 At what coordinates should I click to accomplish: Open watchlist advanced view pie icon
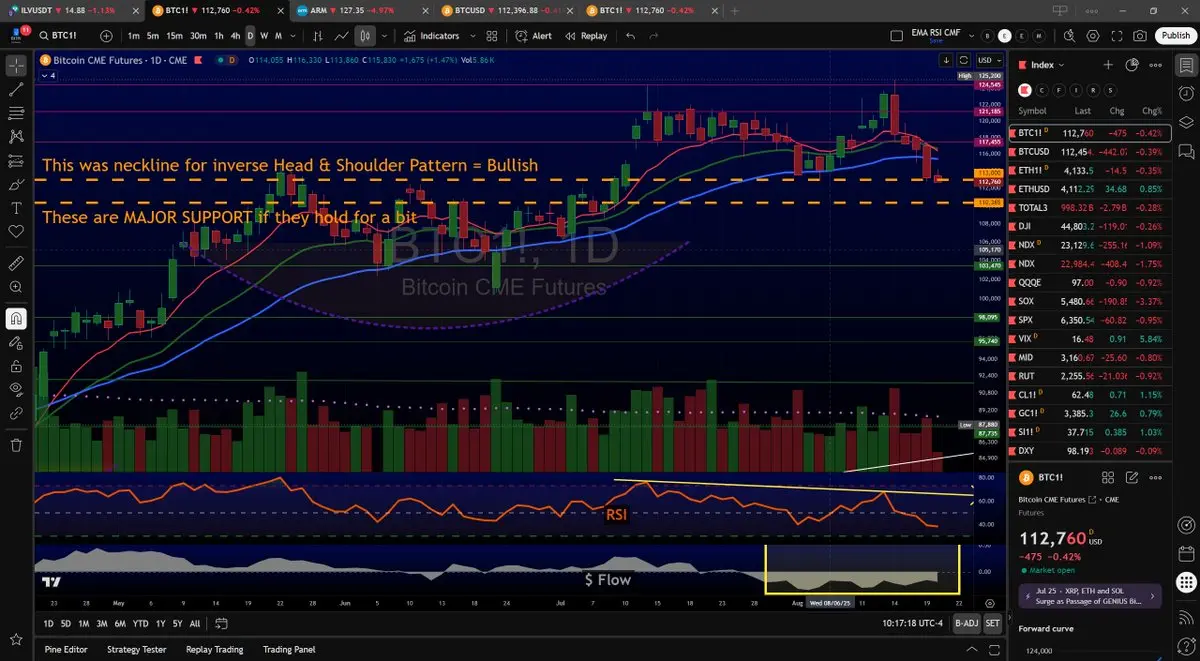[1132, 65]
